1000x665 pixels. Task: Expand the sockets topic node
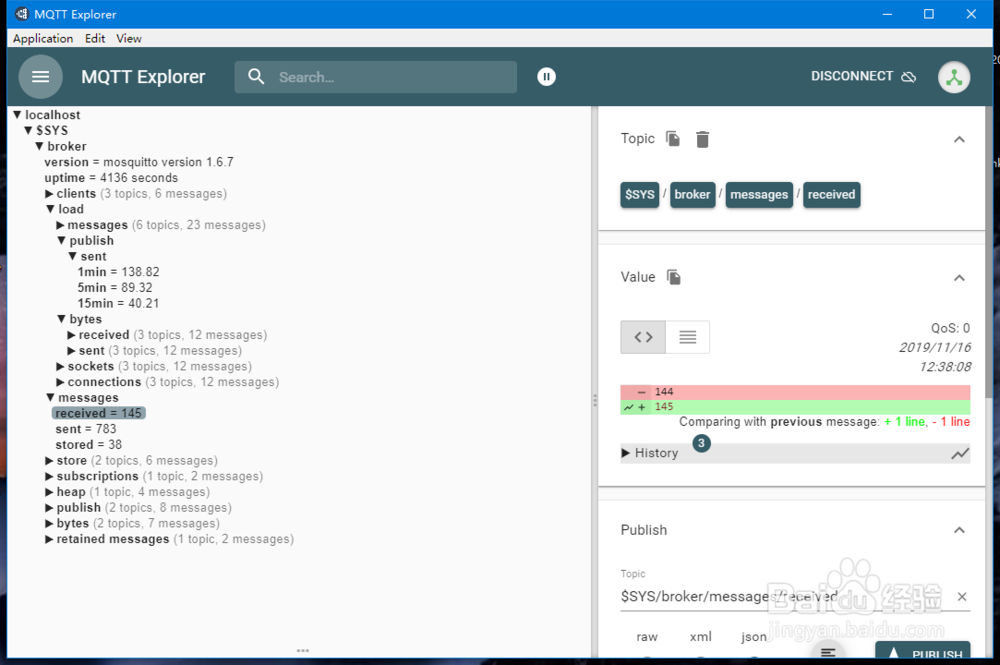(x=60, y=366)
